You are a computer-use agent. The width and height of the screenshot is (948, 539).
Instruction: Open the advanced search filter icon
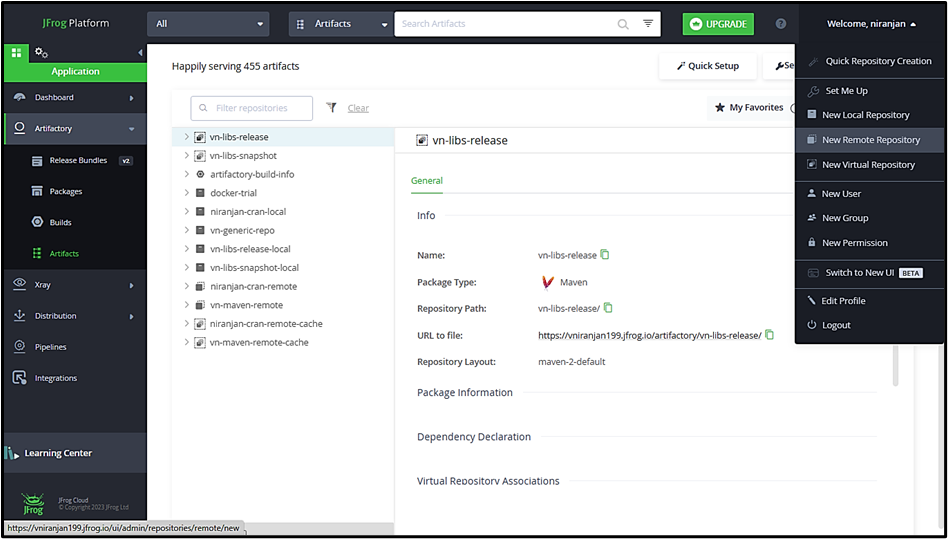coord(648,24)
